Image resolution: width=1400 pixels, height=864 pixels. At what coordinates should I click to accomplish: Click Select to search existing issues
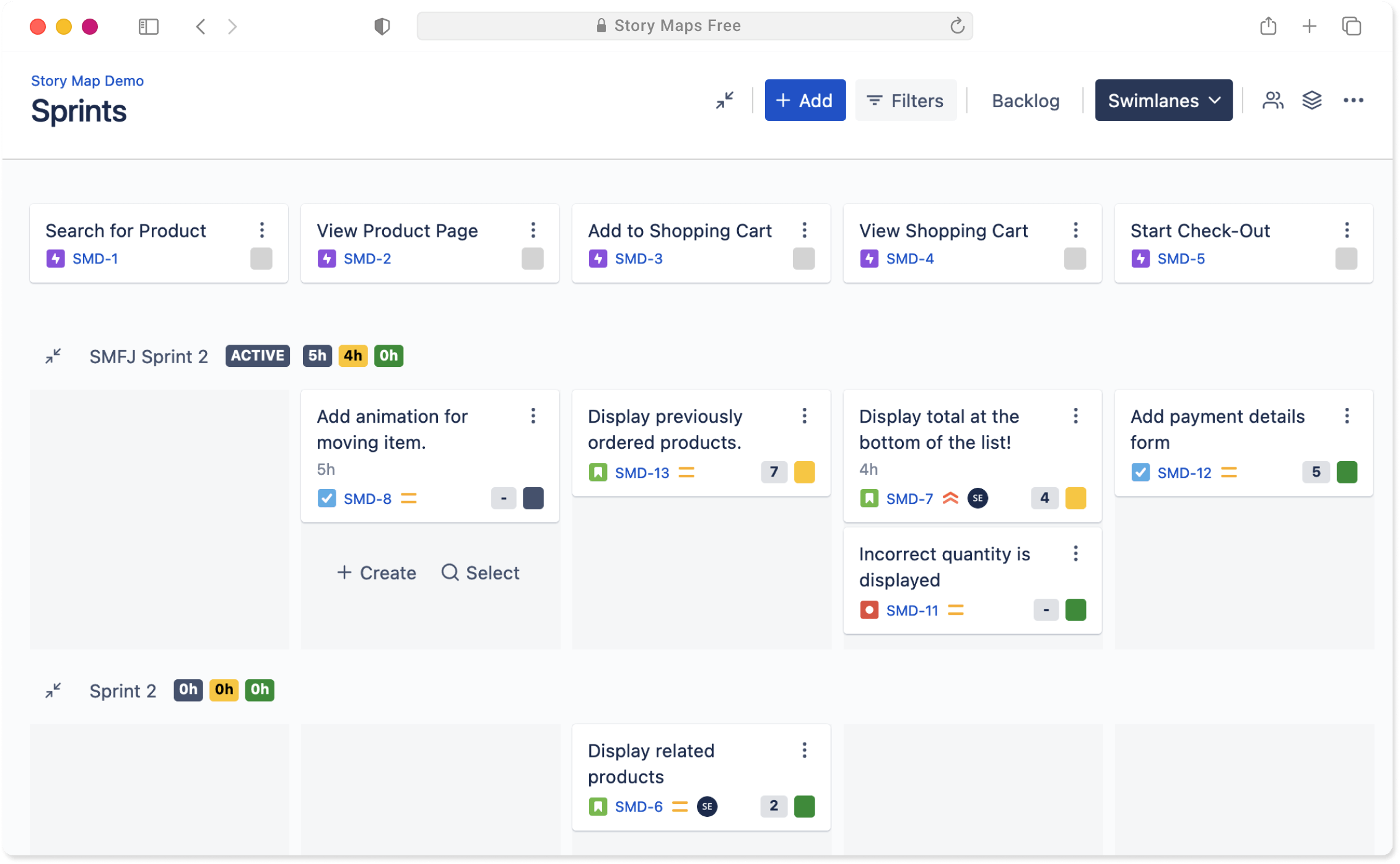(481, 573)
